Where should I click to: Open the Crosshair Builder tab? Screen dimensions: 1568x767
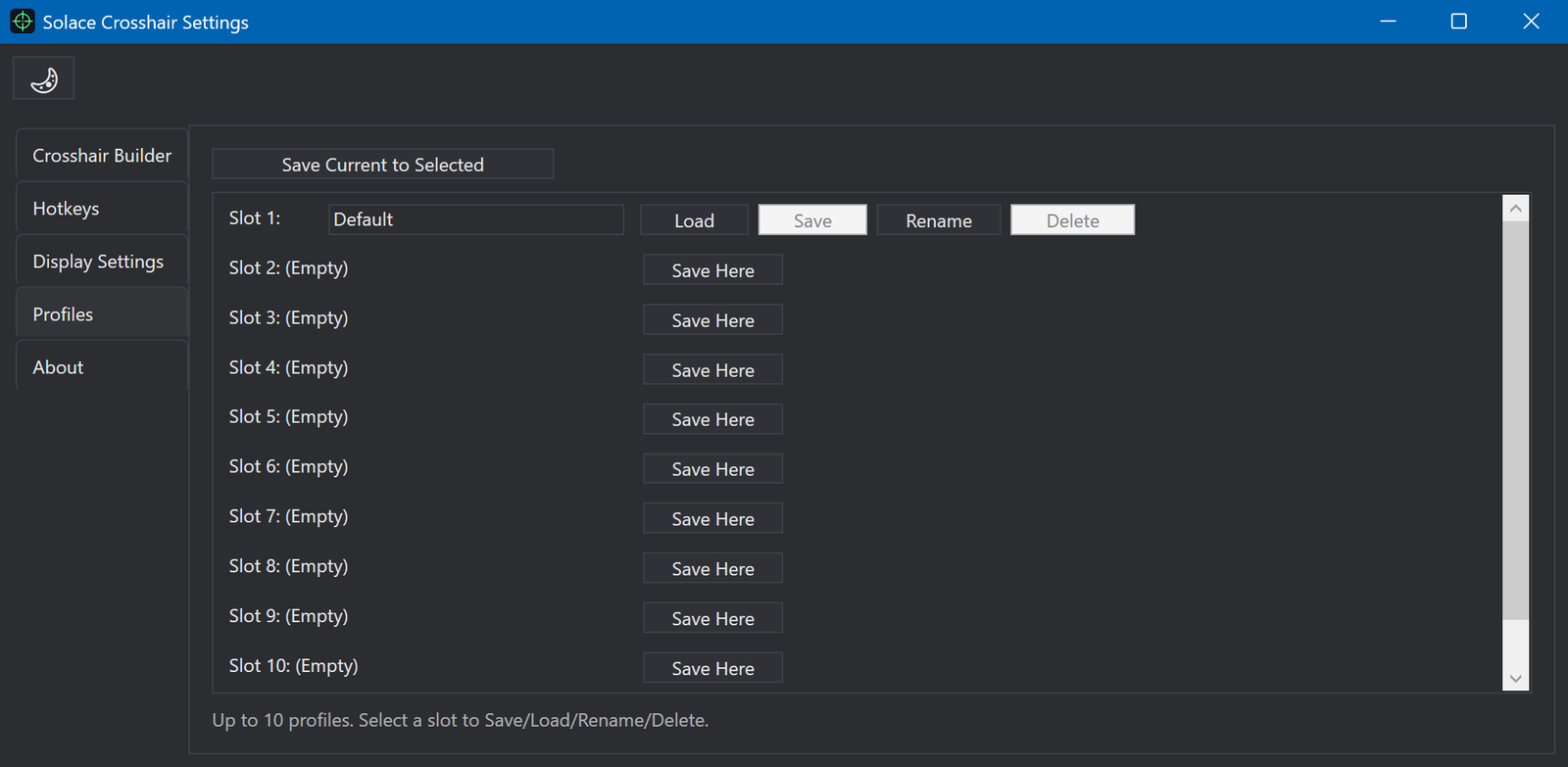(102, 155)
